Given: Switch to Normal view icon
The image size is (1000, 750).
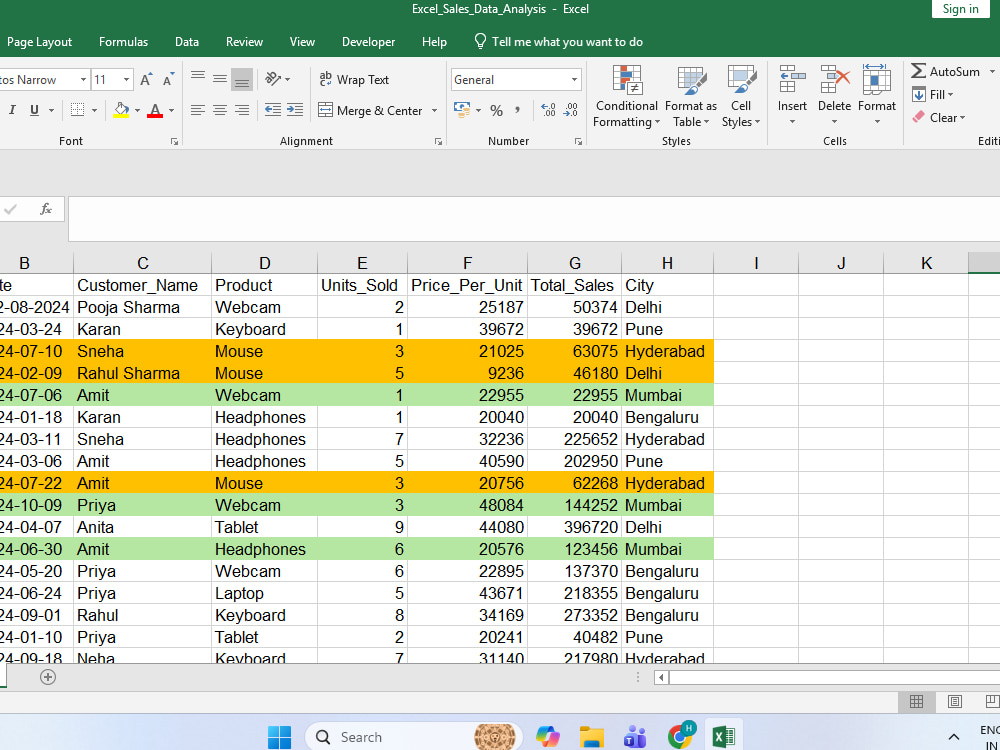Looking at the screenshot, I should tap(916, 702).
